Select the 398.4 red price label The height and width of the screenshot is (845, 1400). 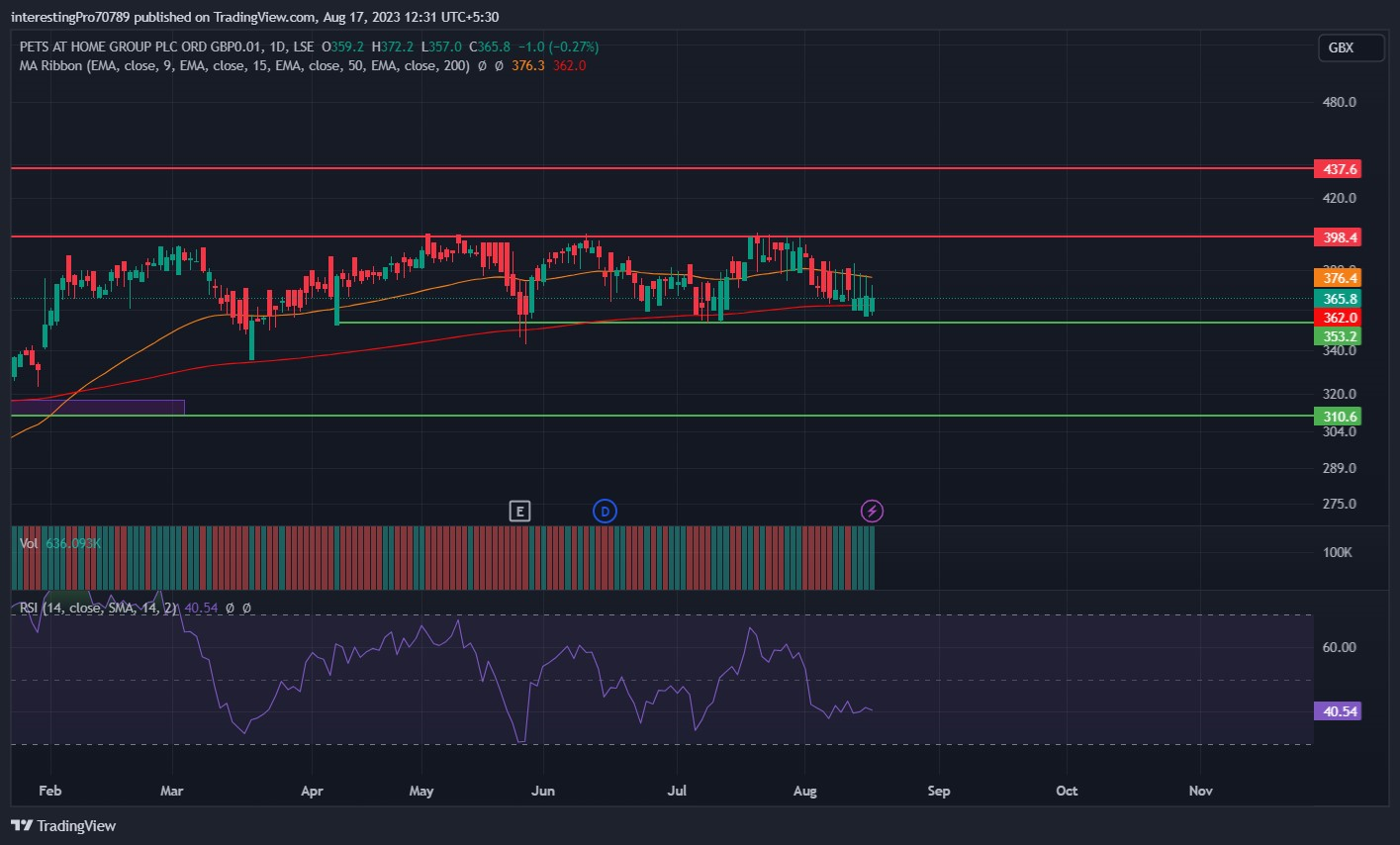pos(1337,237)
